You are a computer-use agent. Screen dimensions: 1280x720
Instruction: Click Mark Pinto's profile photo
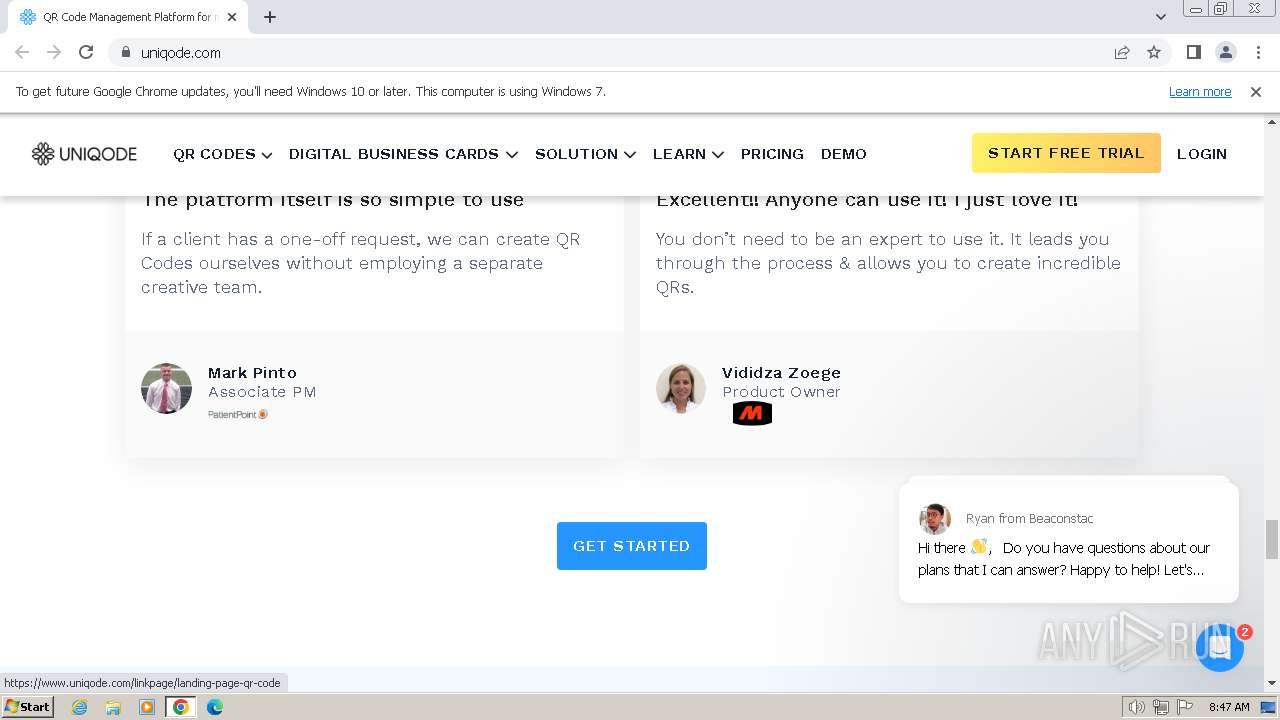[166, 388]
